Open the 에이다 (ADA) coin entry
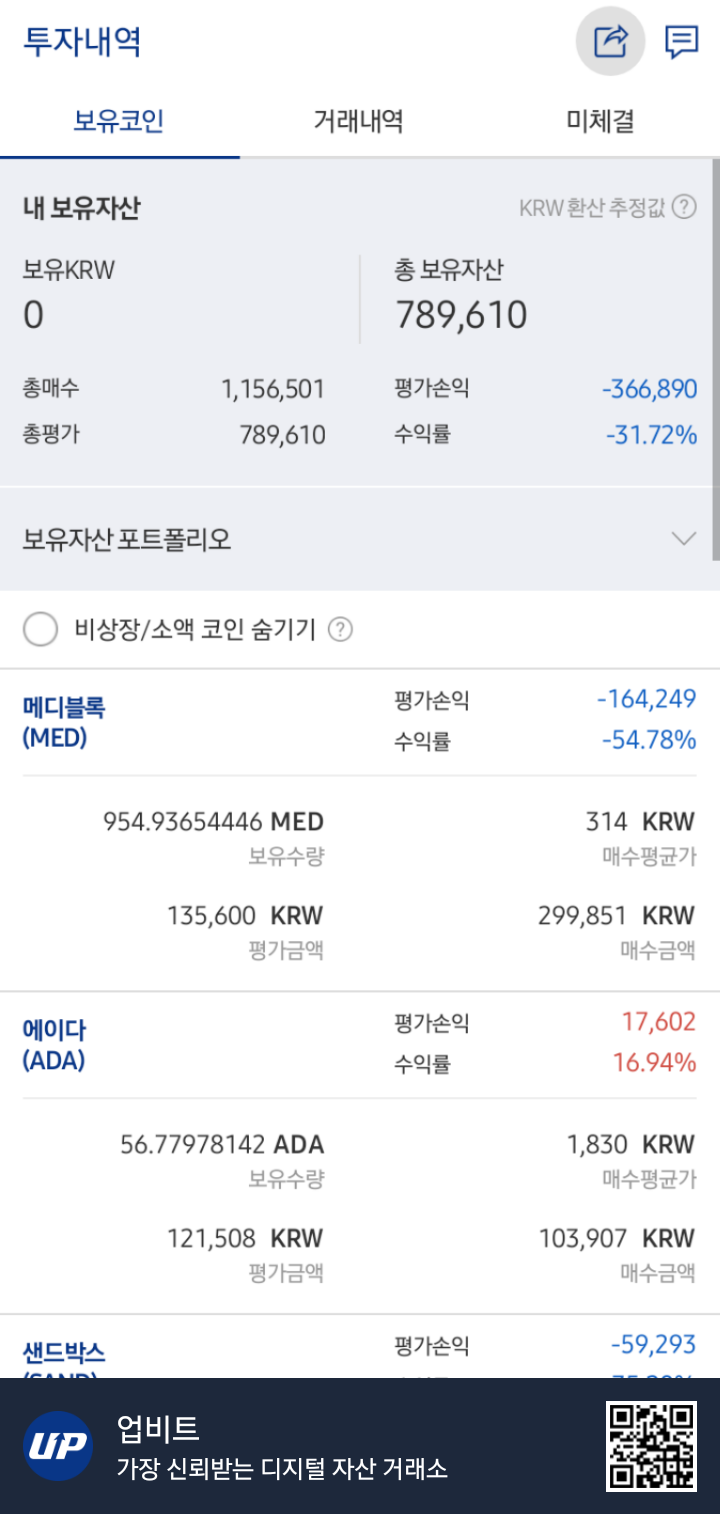Screen dimensions: 720x1514 (54, 1045)
